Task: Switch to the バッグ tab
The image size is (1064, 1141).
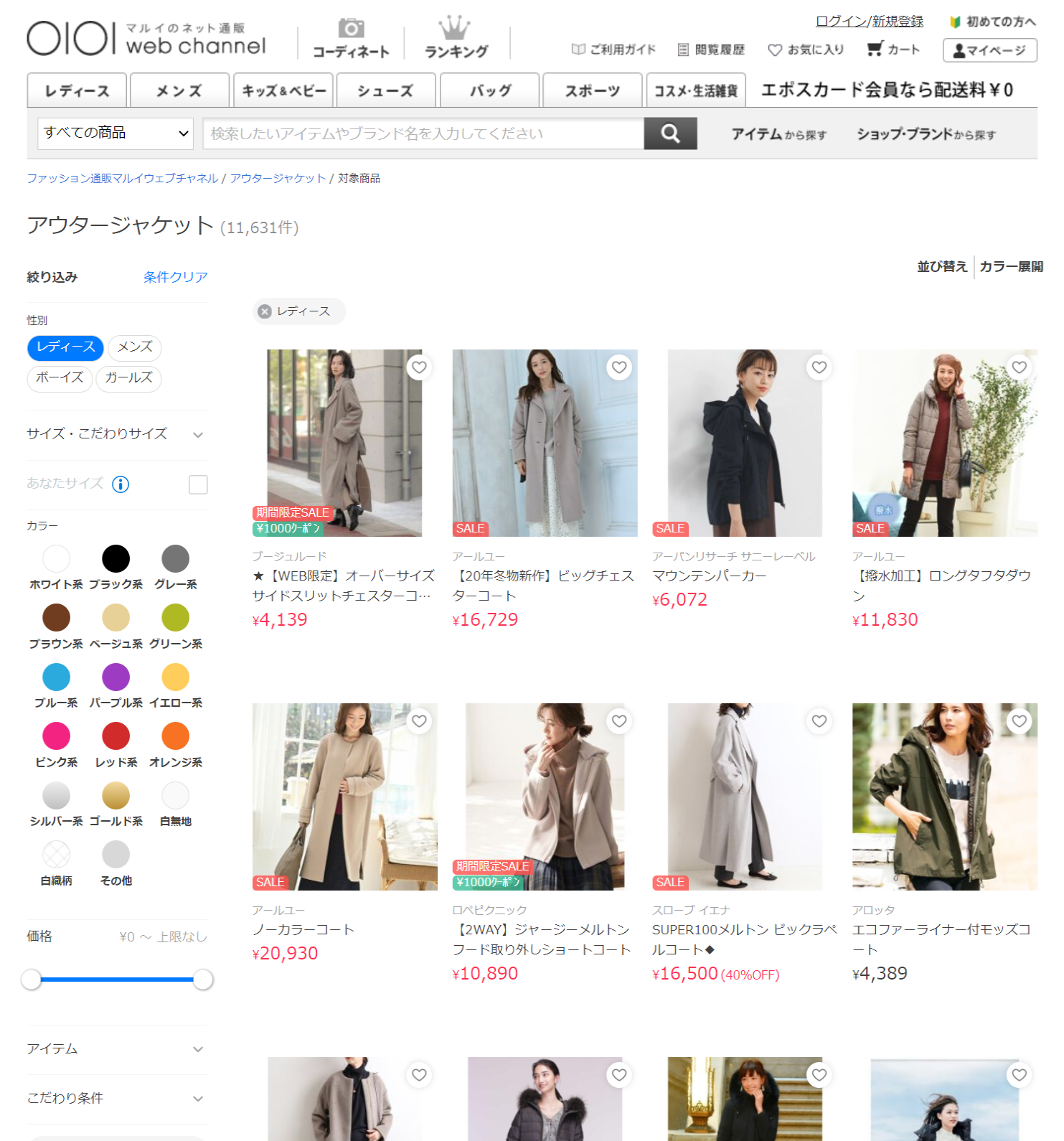Action: click(x=490, y=90)
